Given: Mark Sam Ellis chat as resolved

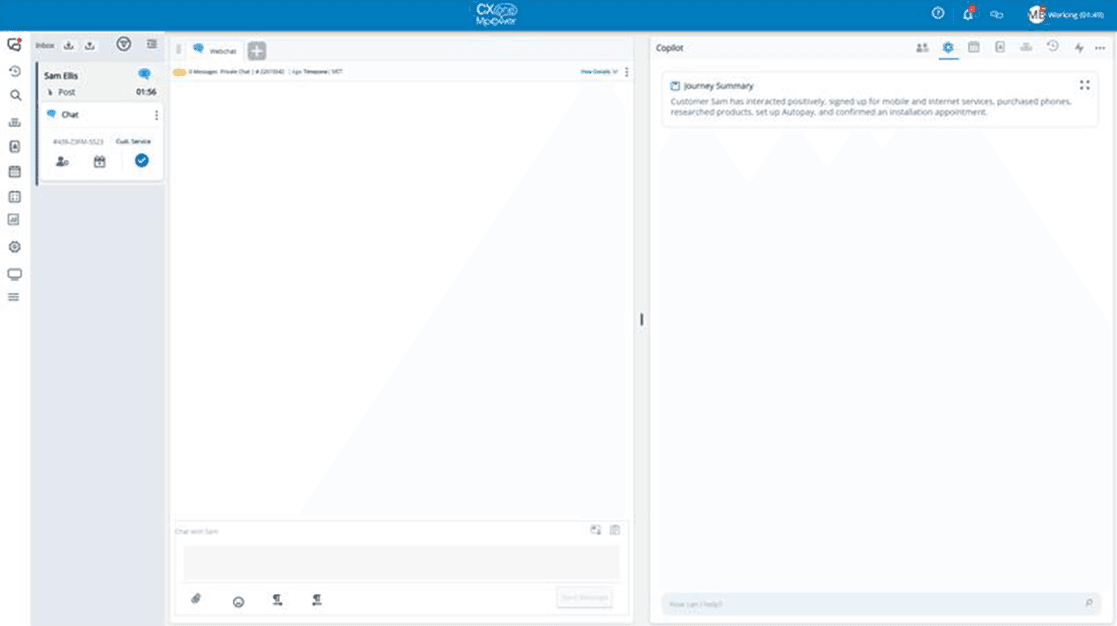Looking at the screenshot, I should pos(141,161).
